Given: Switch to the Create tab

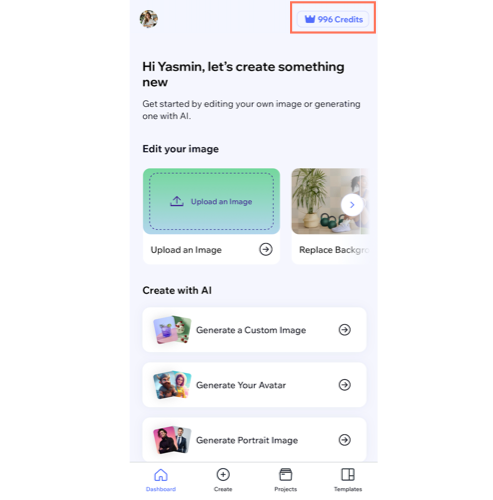Looking at the screenshot, I should (223, 480).
